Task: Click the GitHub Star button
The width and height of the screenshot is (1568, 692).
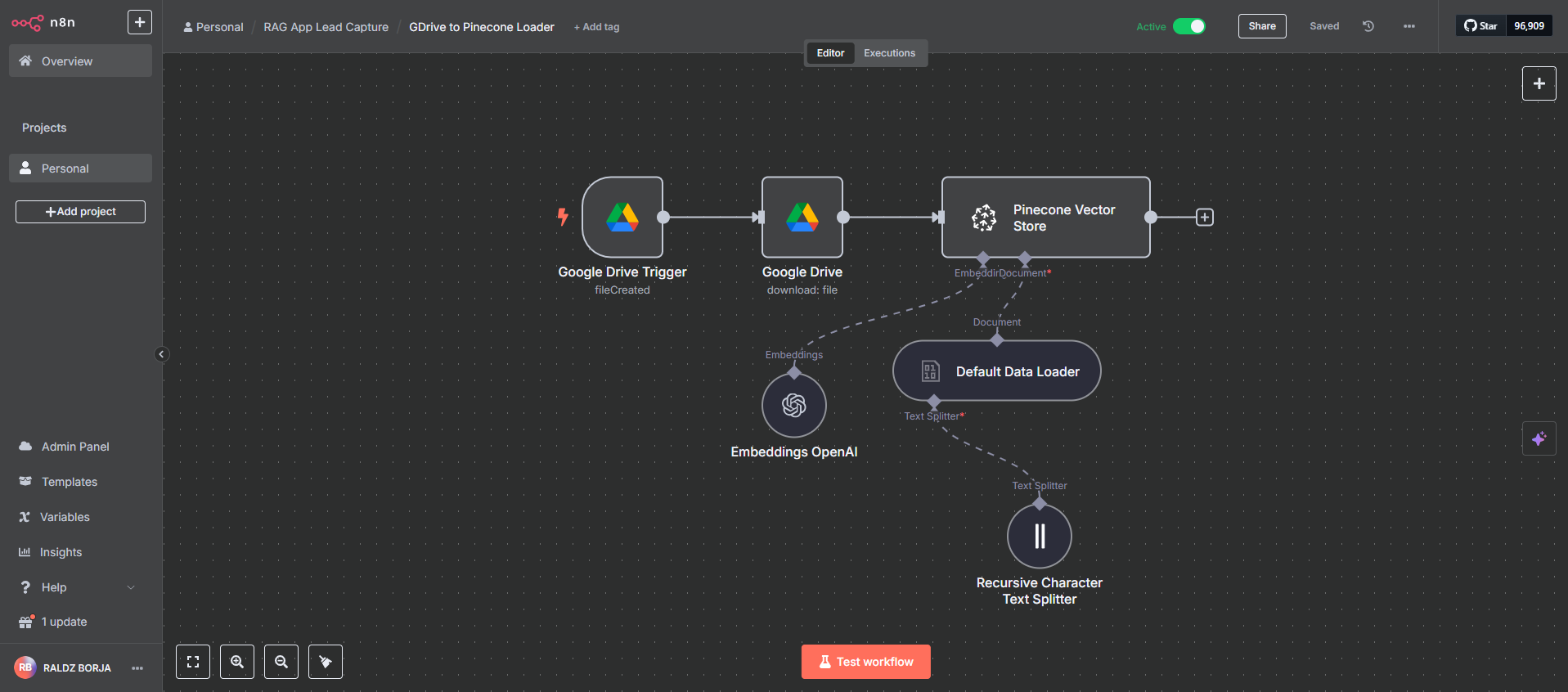Action: coord(1481,26)
